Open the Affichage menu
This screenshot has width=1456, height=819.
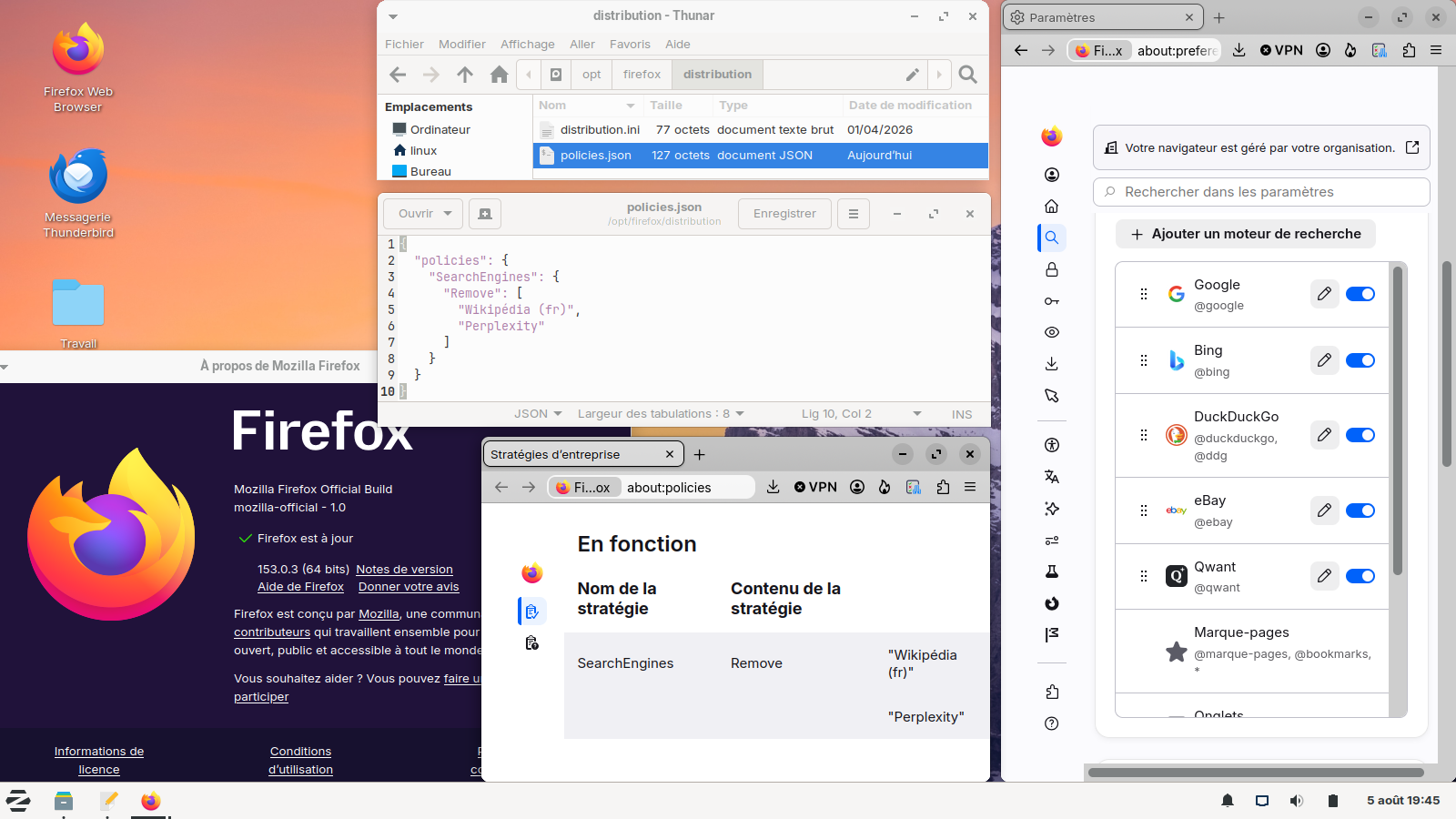(x=528, y=44)
